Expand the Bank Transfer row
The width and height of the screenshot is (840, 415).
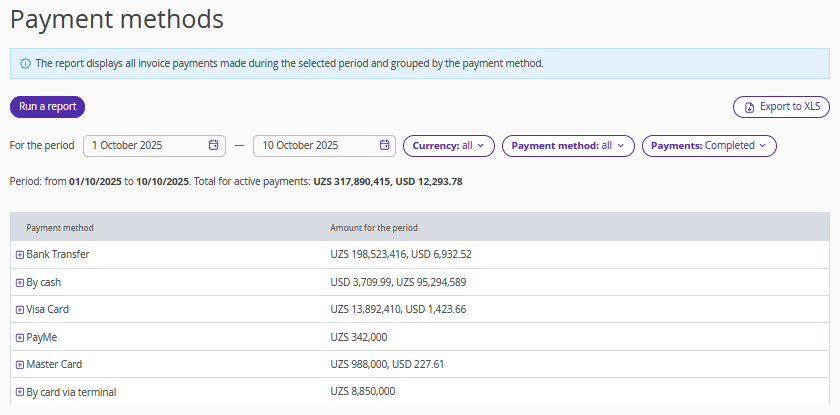coord(20,255)
